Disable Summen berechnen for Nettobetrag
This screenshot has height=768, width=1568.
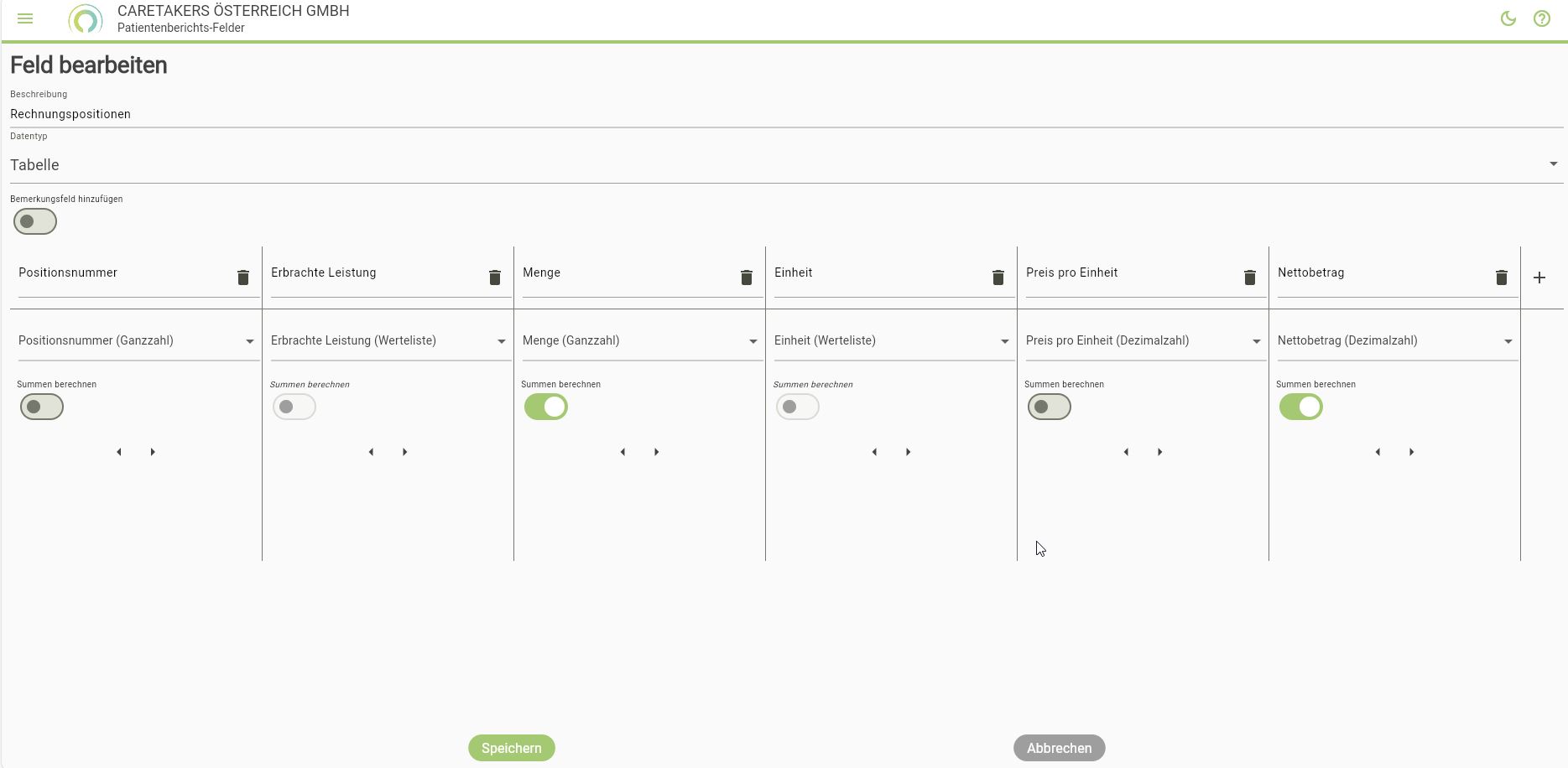click(x=1300, y=407)
